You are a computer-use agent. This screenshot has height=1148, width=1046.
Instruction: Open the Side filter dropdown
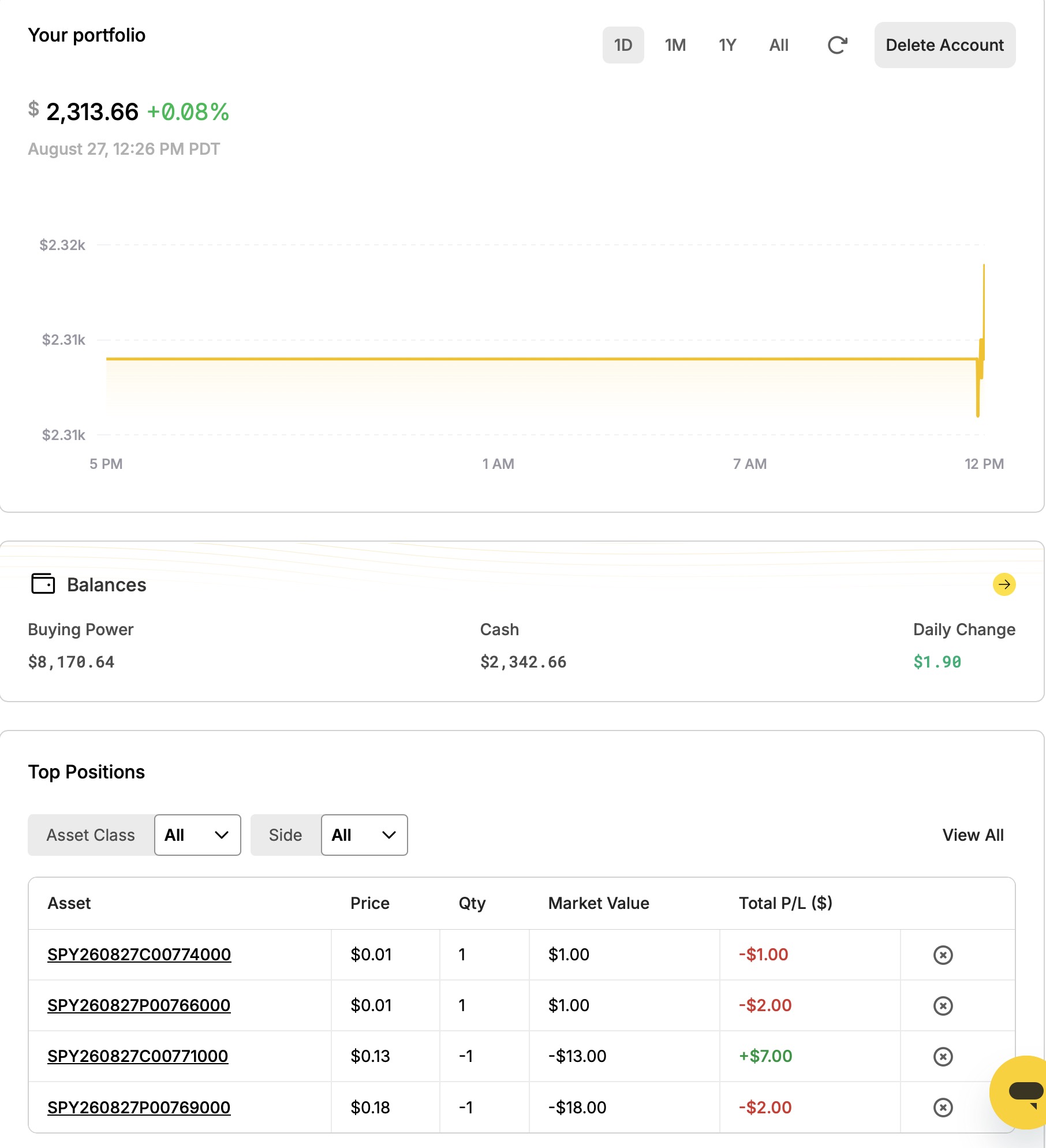(364, 835)
